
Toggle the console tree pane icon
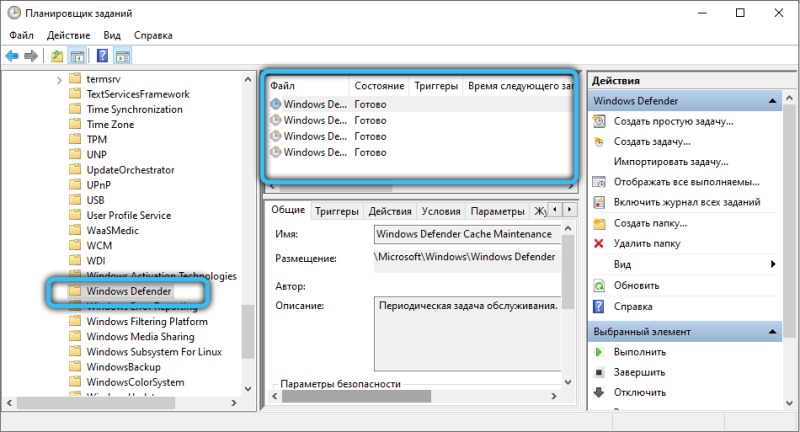77,56
